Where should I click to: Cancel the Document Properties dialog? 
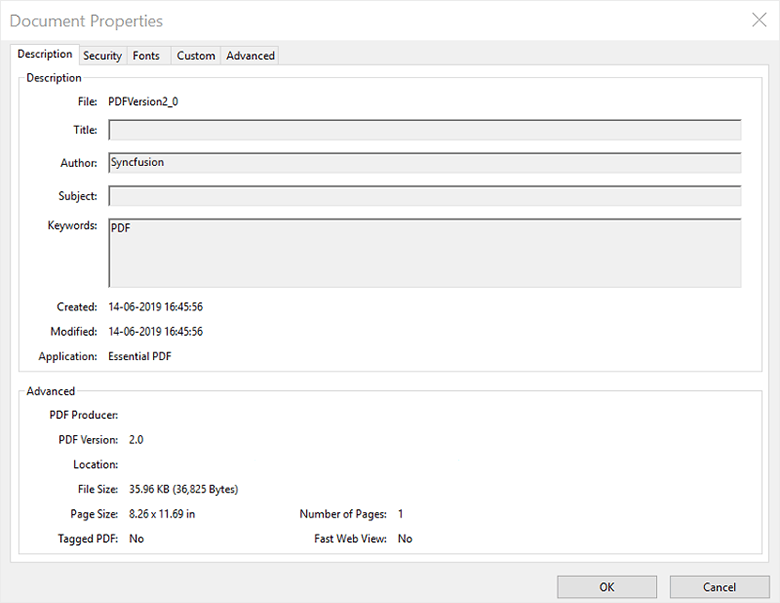tap(719, 587)
